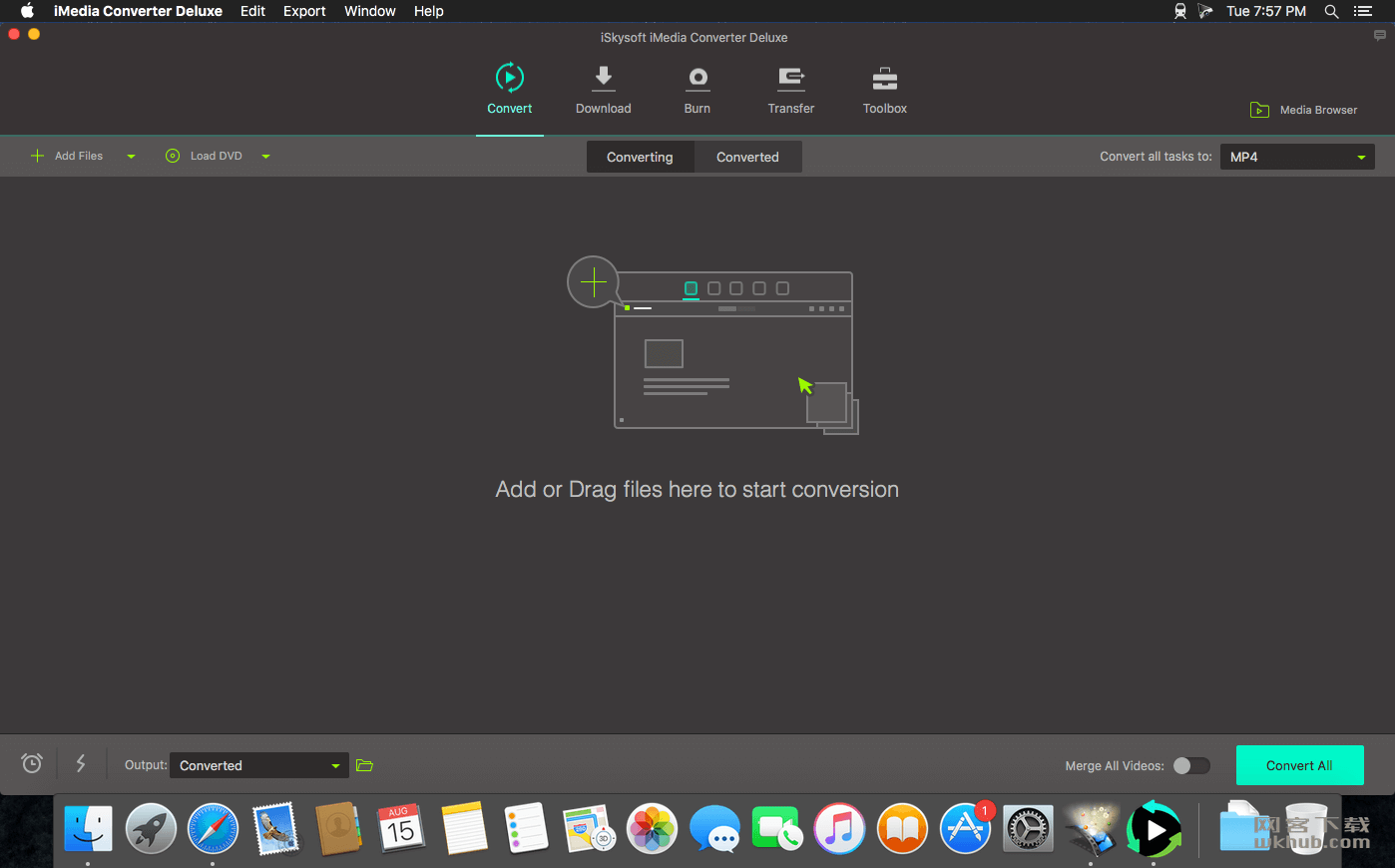Click the schedule alarm clock icon
Screen dimensions: 1395x868
(32, 763)
